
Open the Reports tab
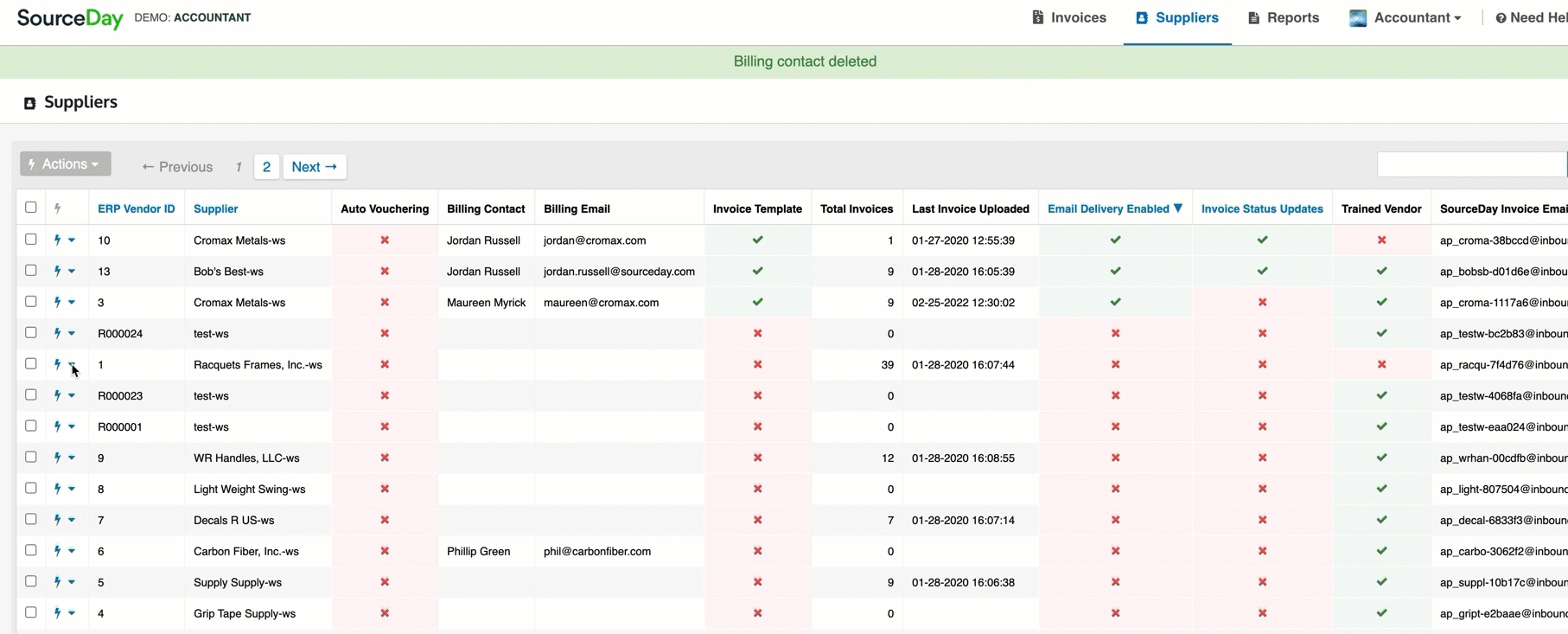[1284, 18]
